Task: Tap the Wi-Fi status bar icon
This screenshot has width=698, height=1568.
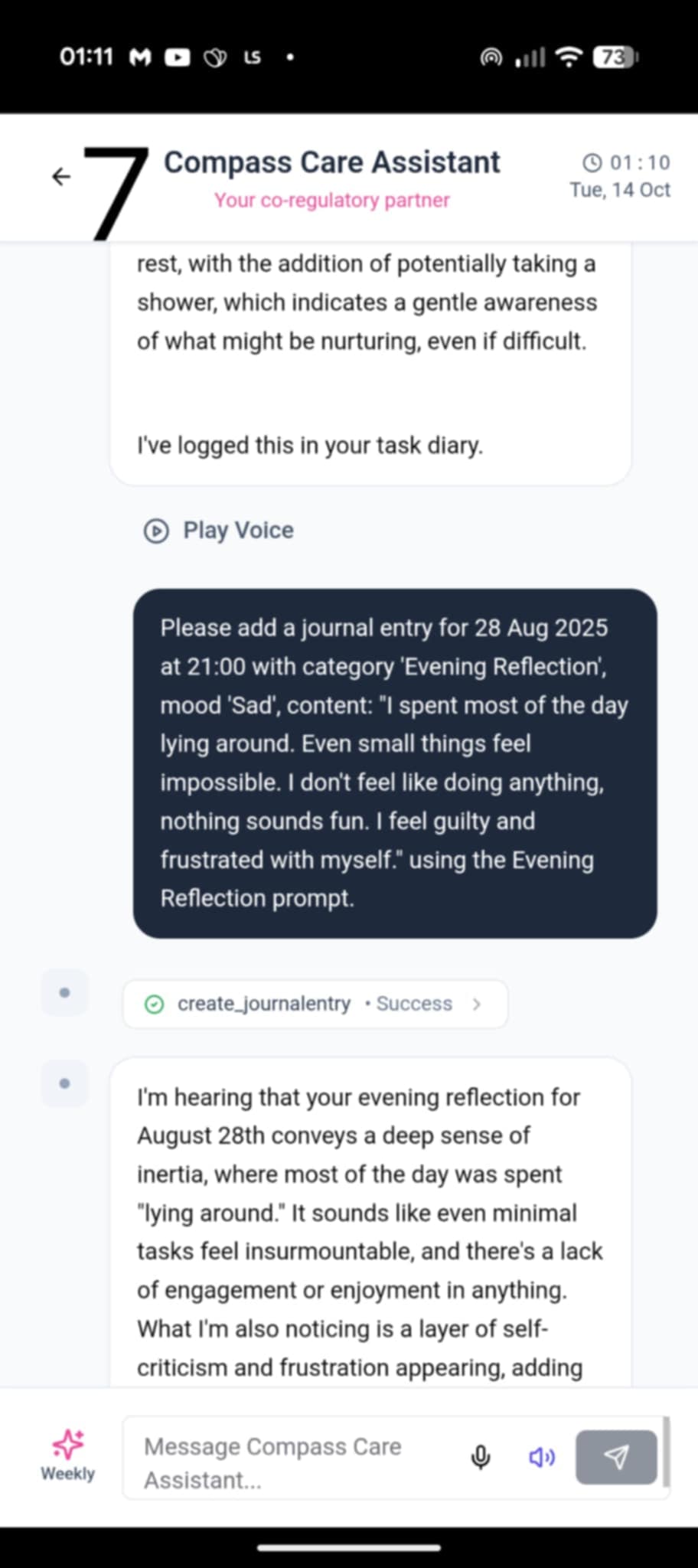Action: click(568, 57)
